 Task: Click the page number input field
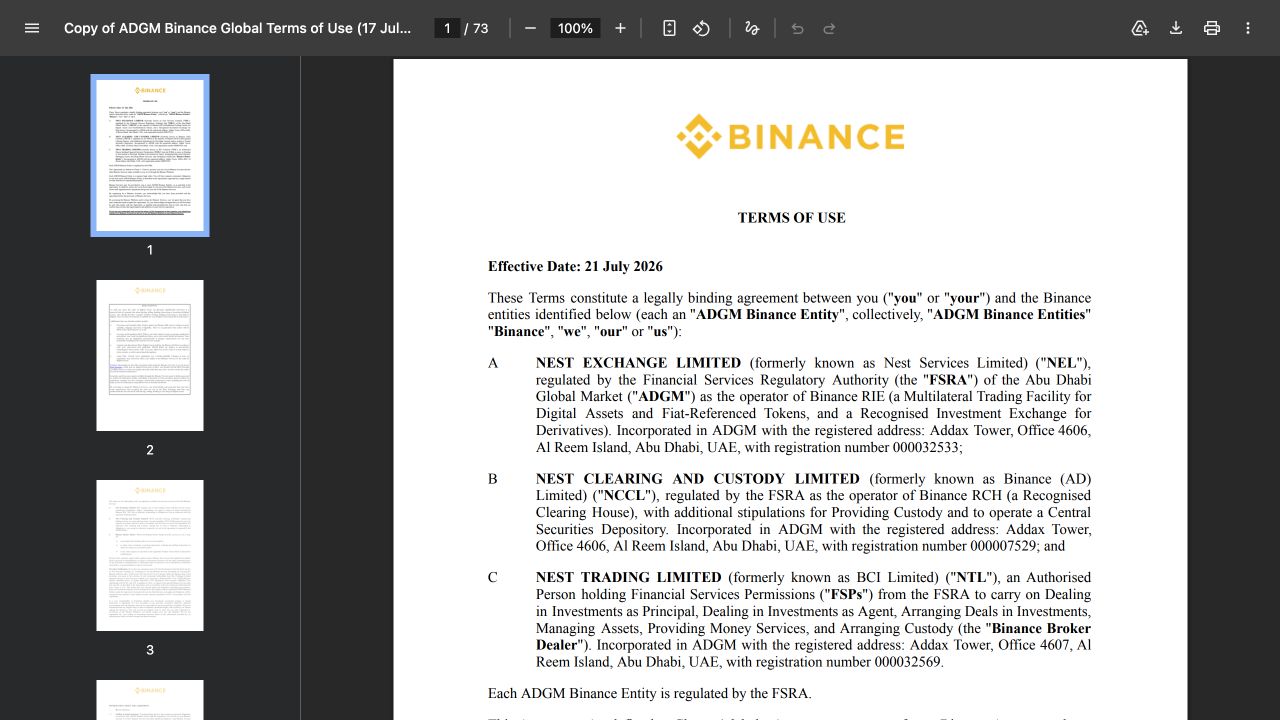coord(448,28)
